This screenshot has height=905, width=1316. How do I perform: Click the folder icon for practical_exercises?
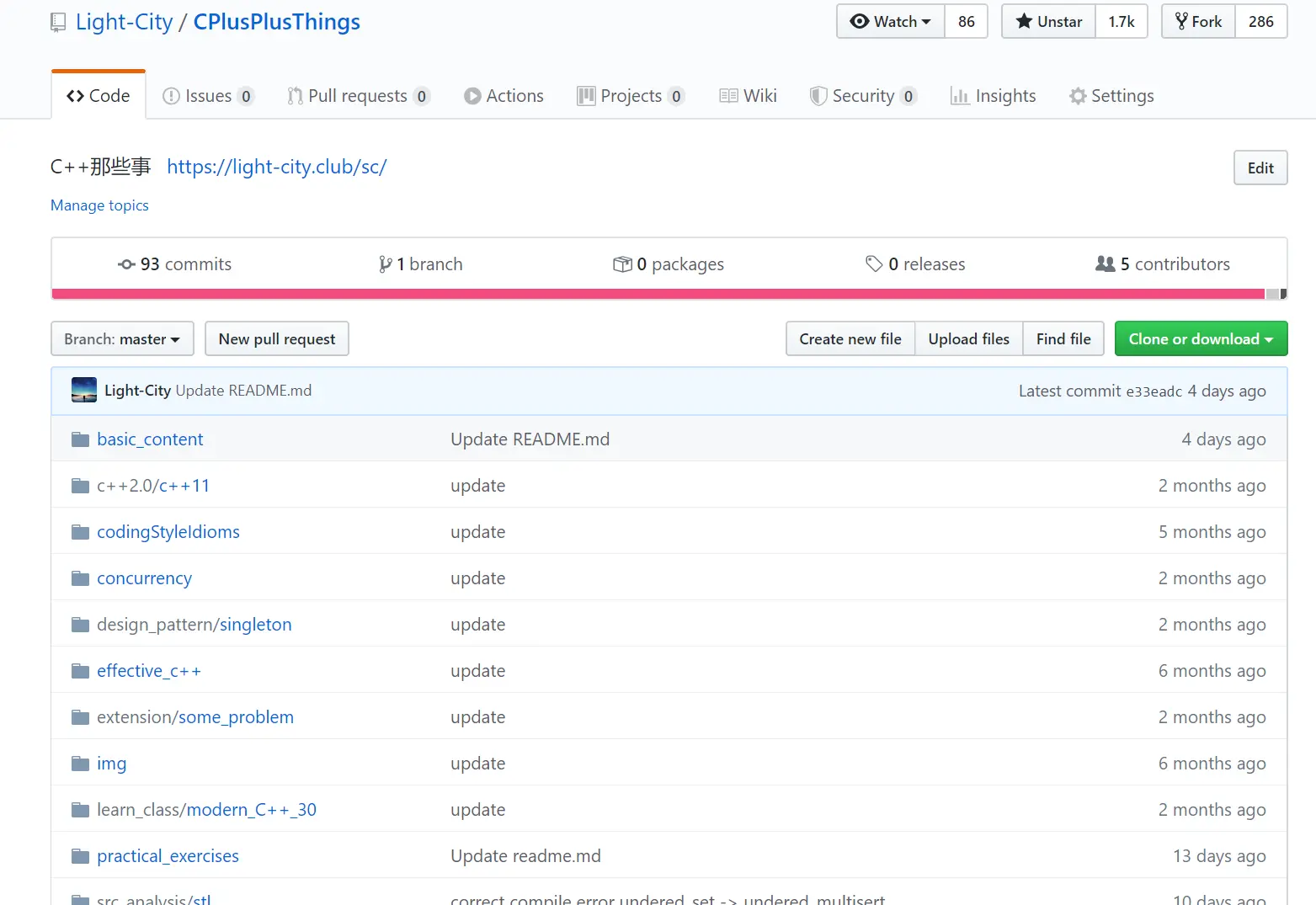point(81,856)
